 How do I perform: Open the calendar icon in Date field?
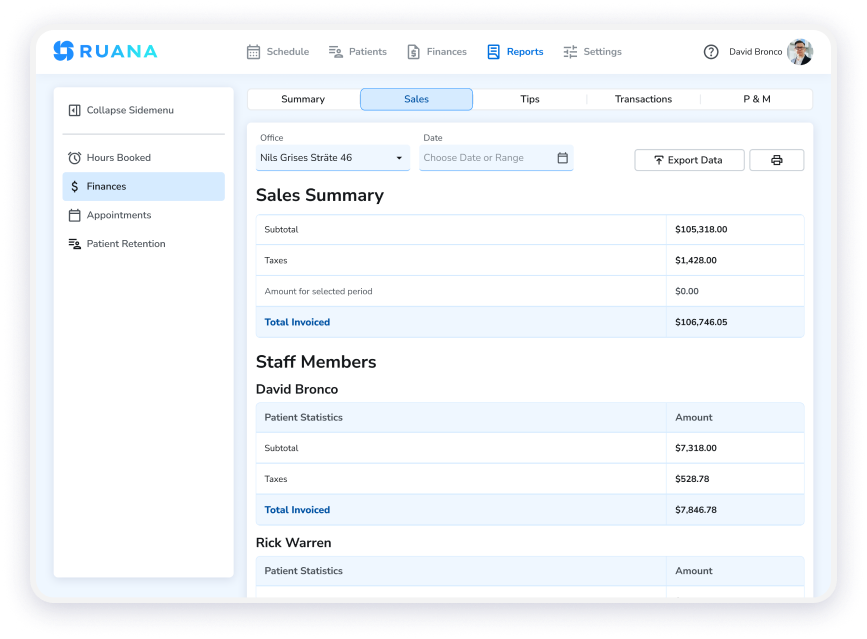tap(562, 158)
